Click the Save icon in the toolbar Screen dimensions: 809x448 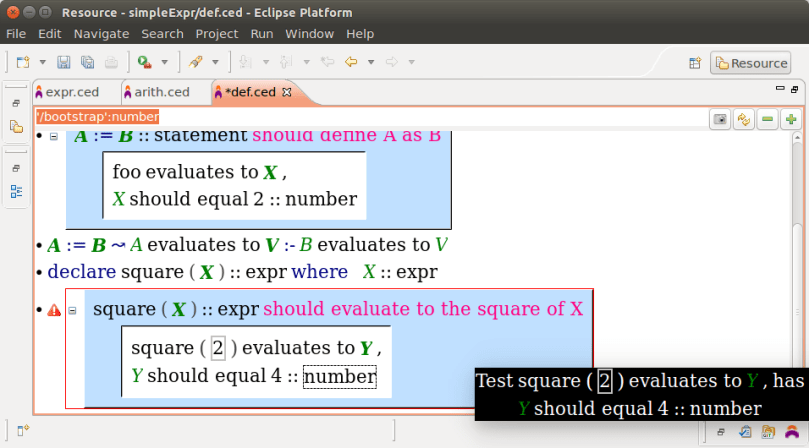click(x=64, y=62)
